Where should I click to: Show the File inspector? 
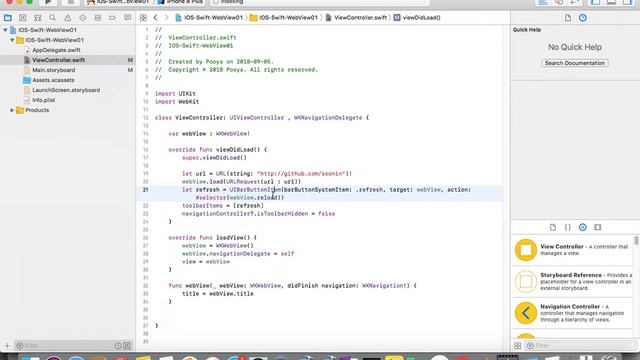coord(568,18)
